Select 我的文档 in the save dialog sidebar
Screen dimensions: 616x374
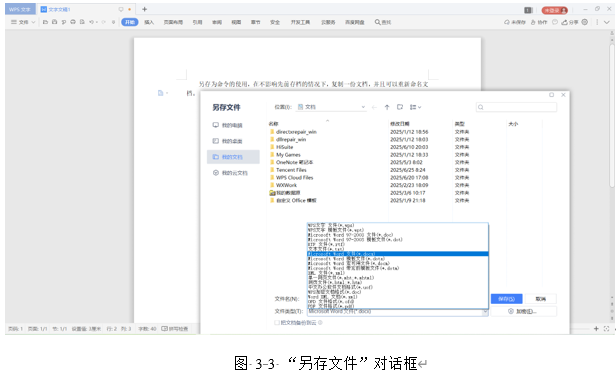233,157
